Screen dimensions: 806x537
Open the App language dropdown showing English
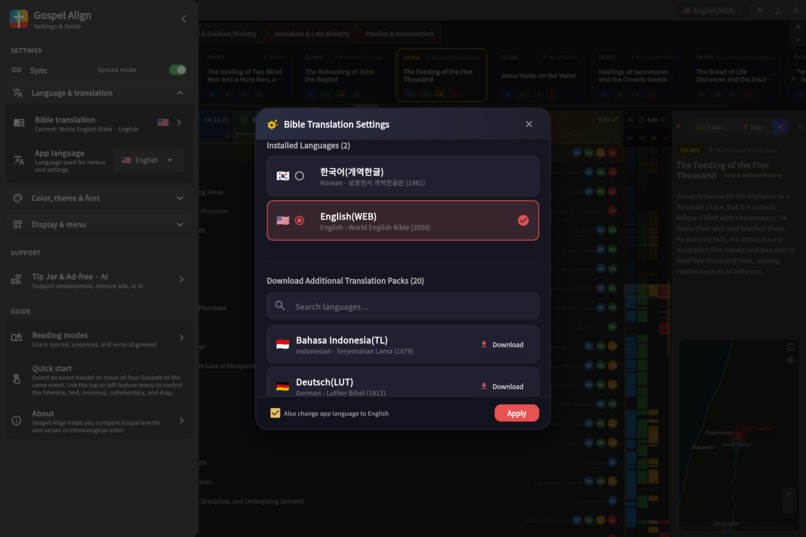[148, 160]
